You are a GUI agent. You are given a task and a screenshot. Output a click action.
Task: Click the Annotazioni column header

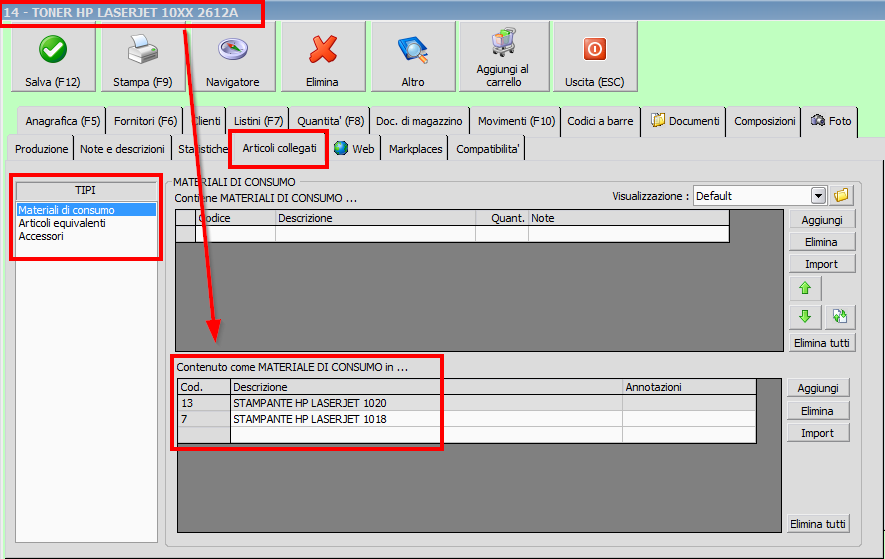click(689, 387)
